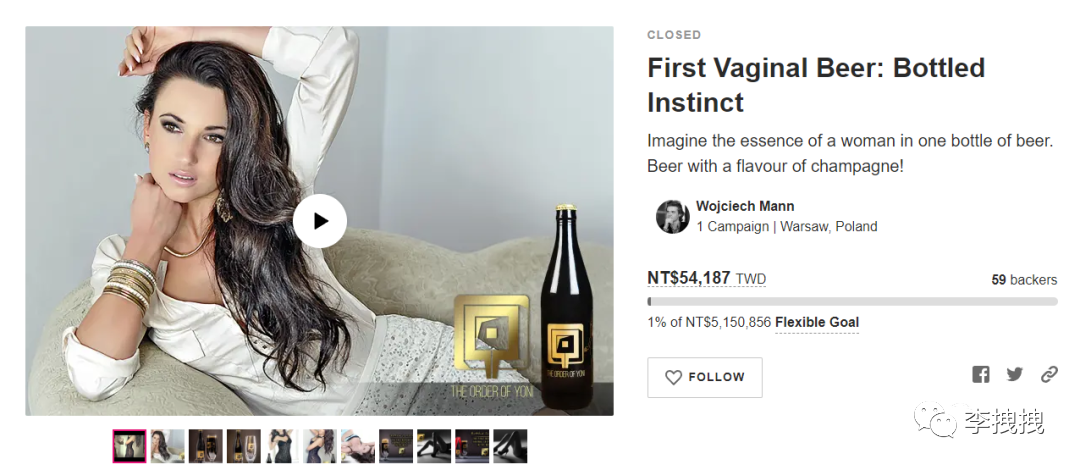Open the campaign title heading

coord(816,85)
